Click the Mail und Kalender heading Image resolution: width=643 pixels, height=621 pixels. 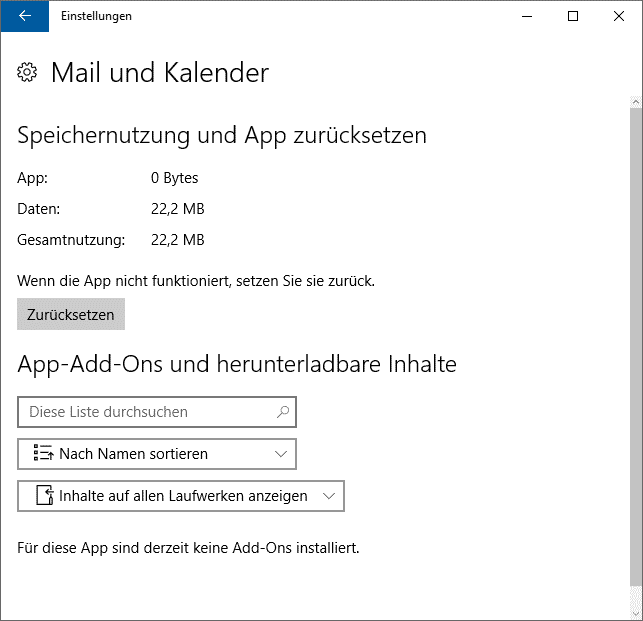pos(160,73)
